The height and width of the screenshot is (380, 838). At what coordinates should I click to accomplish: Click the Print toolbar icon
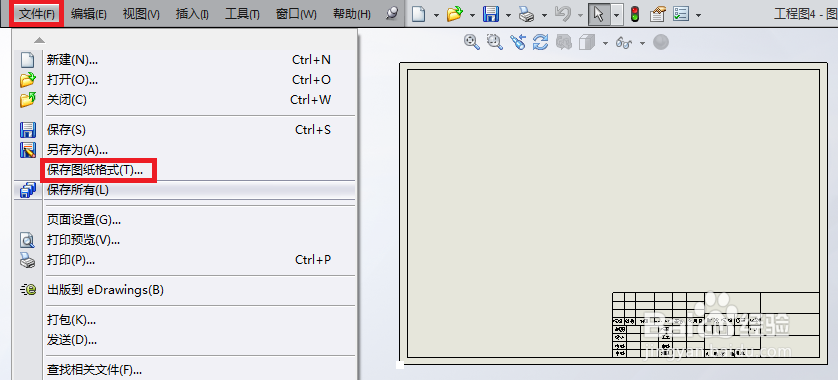526,14
